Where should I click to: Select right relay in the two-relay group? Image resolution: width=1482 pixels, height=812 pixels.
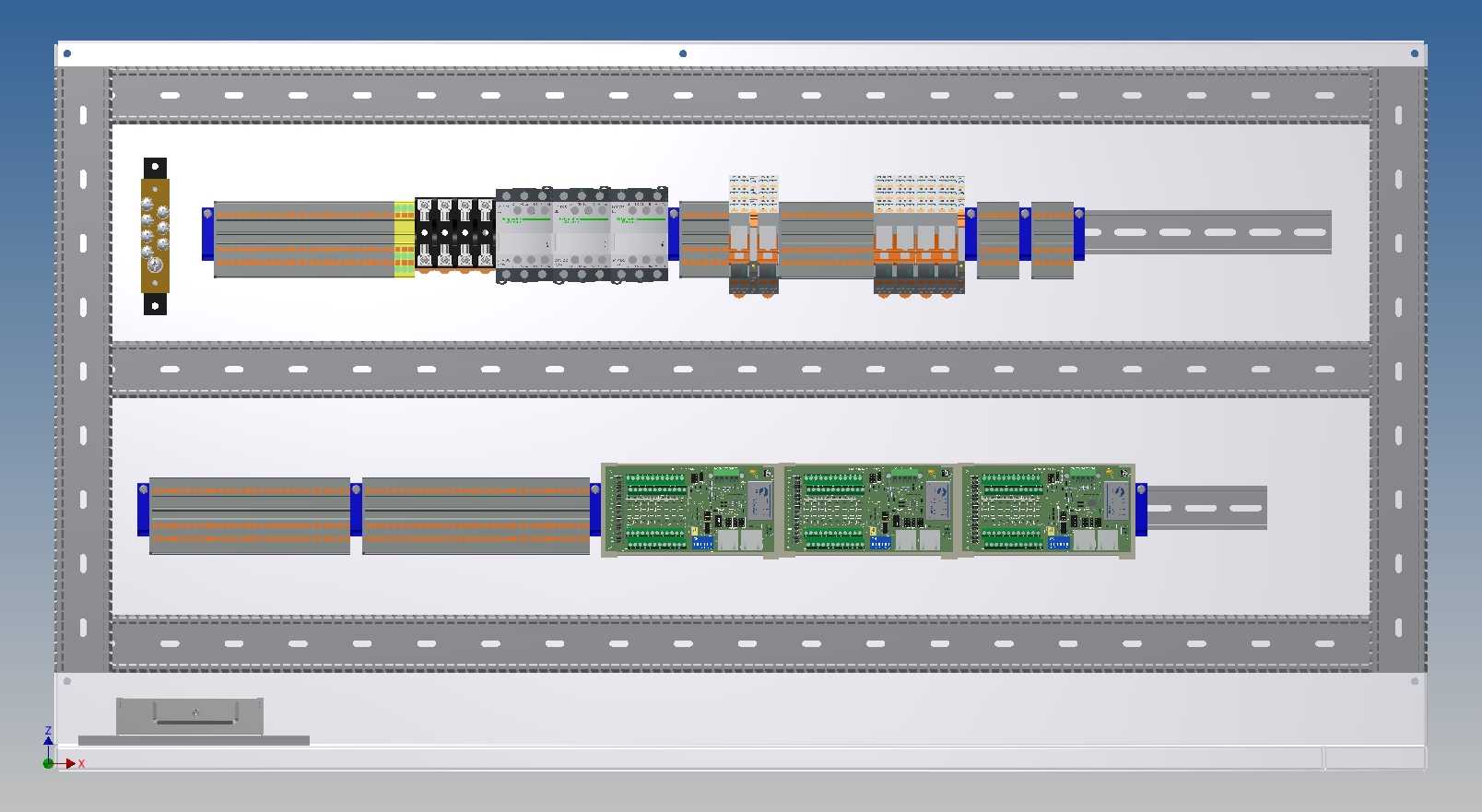click(766, 236)
